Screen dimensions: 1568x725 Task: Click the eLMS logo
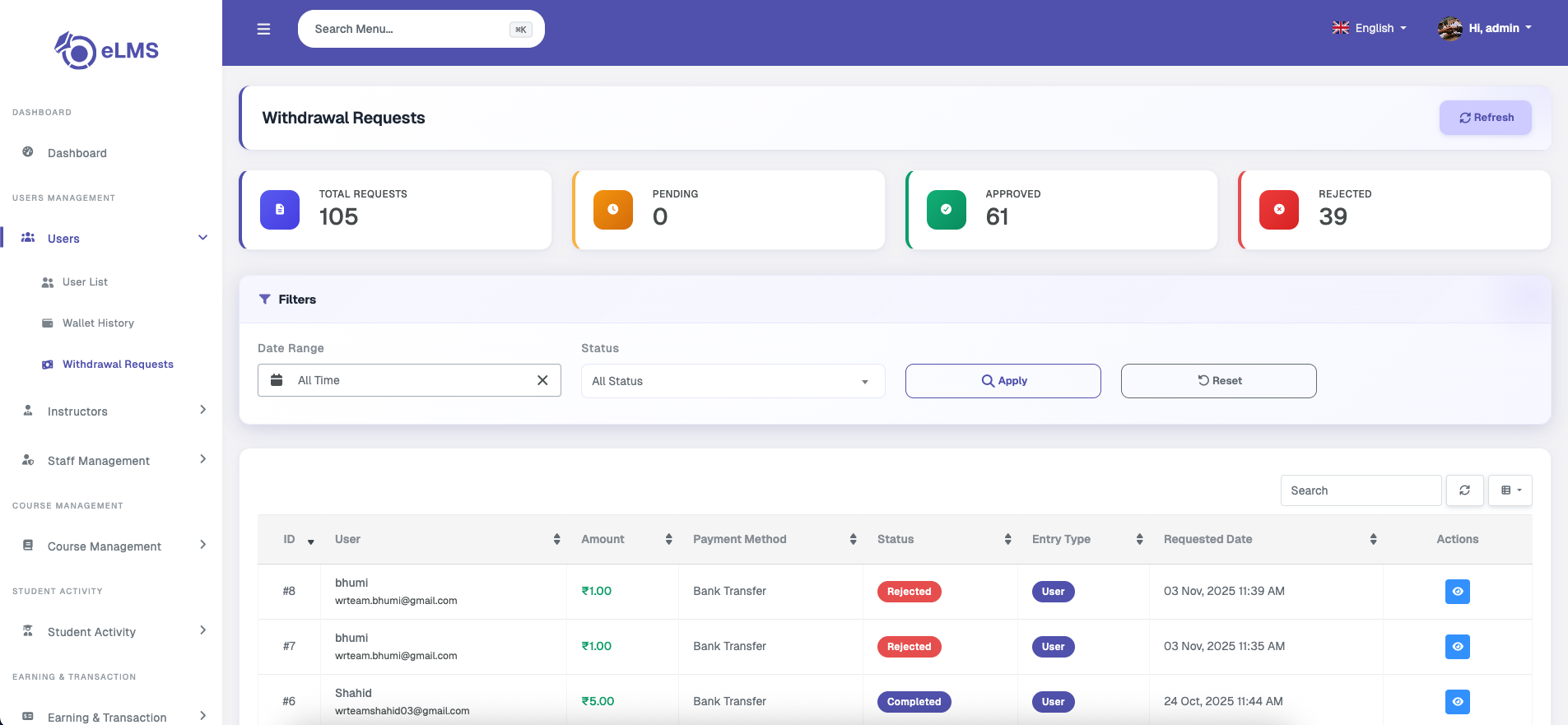coord(107,50)
